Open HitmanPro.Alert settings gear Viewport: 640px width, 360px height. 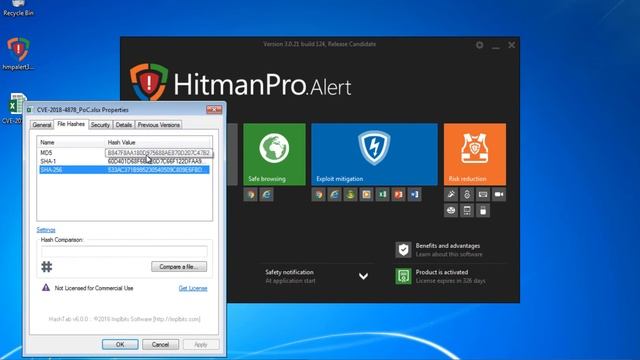(480, 45)
